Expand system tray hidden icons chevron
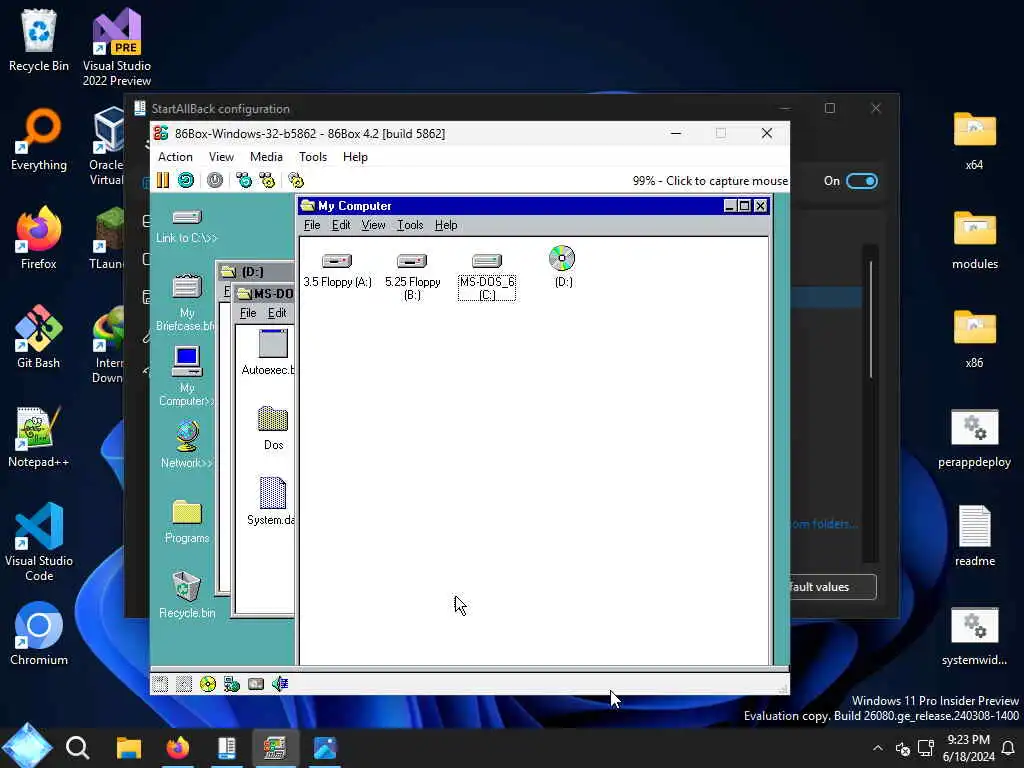The width and height of the screenshot is (1024, 768). (x=878, y=748)
